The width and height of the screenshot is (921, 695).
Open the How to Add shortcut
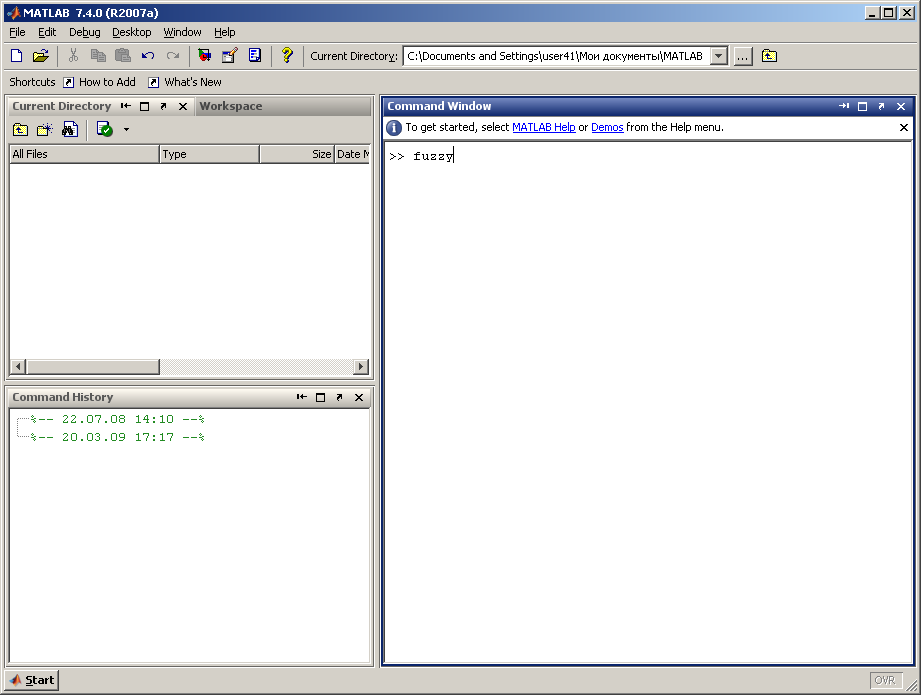tap(99, 82)
